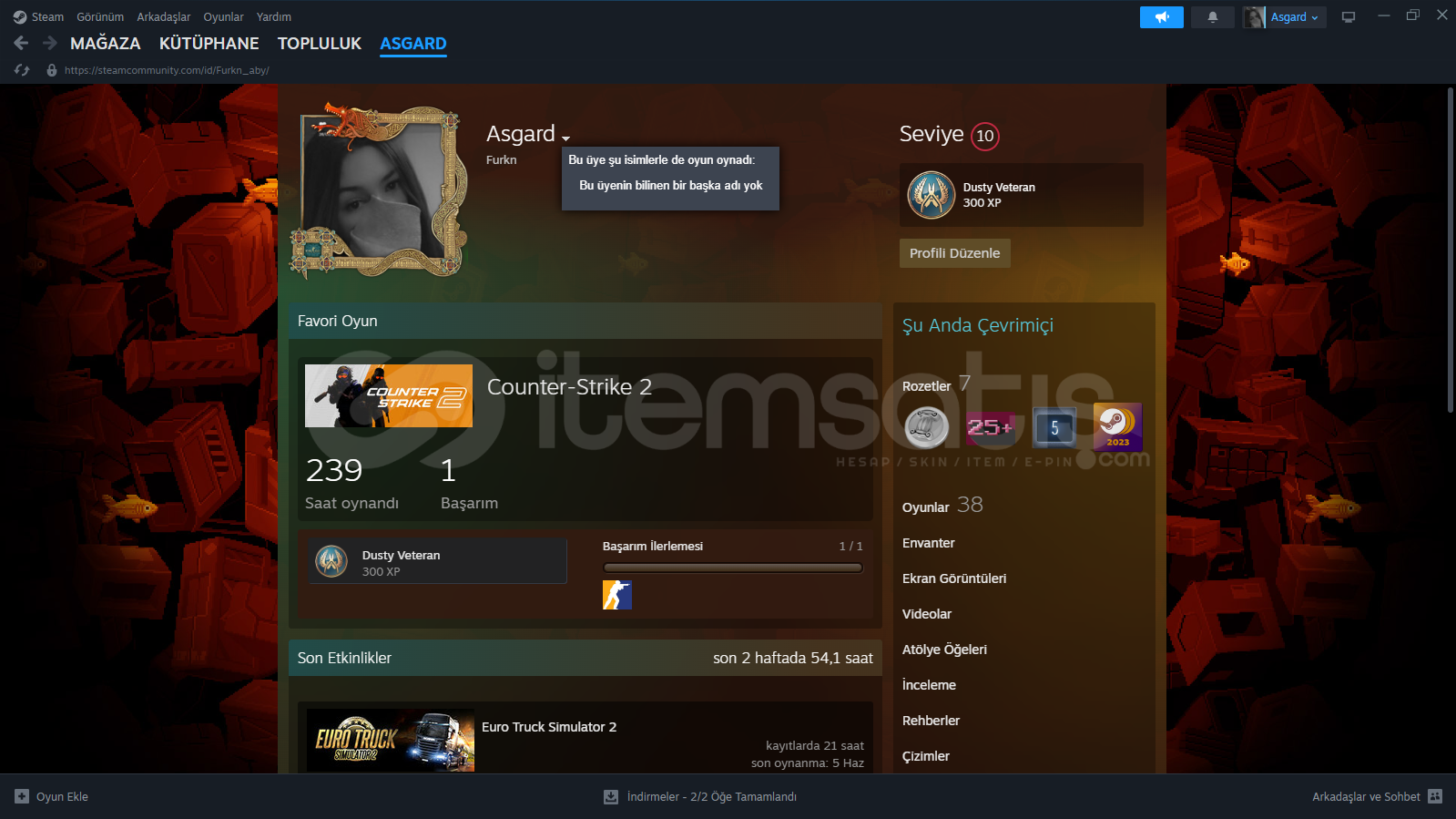Click the Counter-Strike 2 title link

pyautogui.click(x=569, y=387)
